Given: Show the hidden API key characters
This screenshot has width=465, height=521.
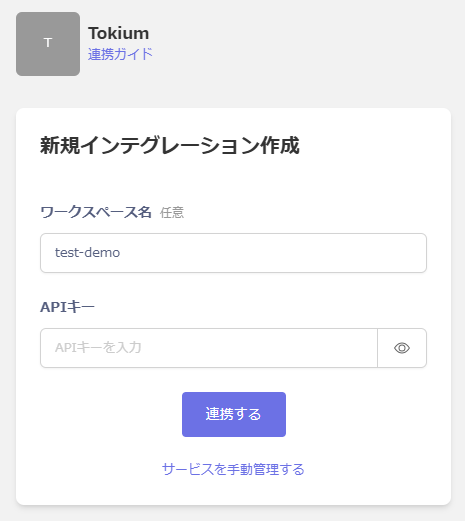Looking at the screenshot, I should [x=402, y=348].
